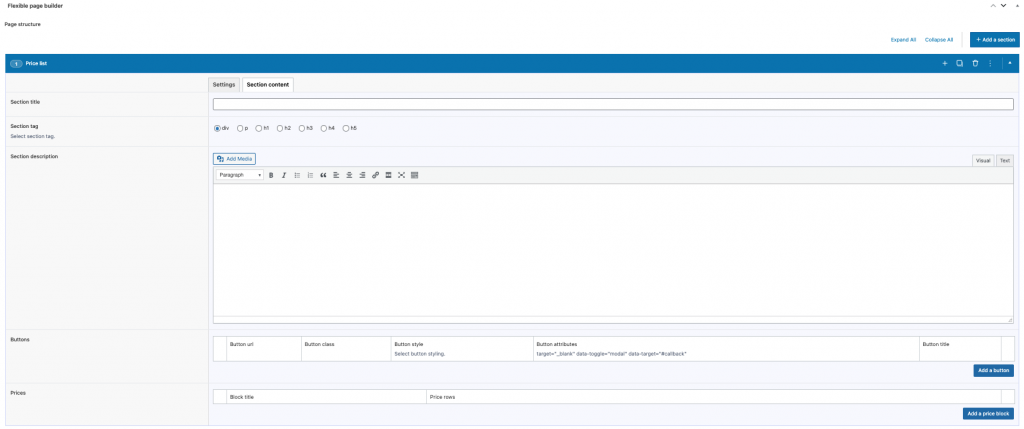1024x429 pixels.
Task: Click the Section tag field label
Action: [x=24, y=126]
